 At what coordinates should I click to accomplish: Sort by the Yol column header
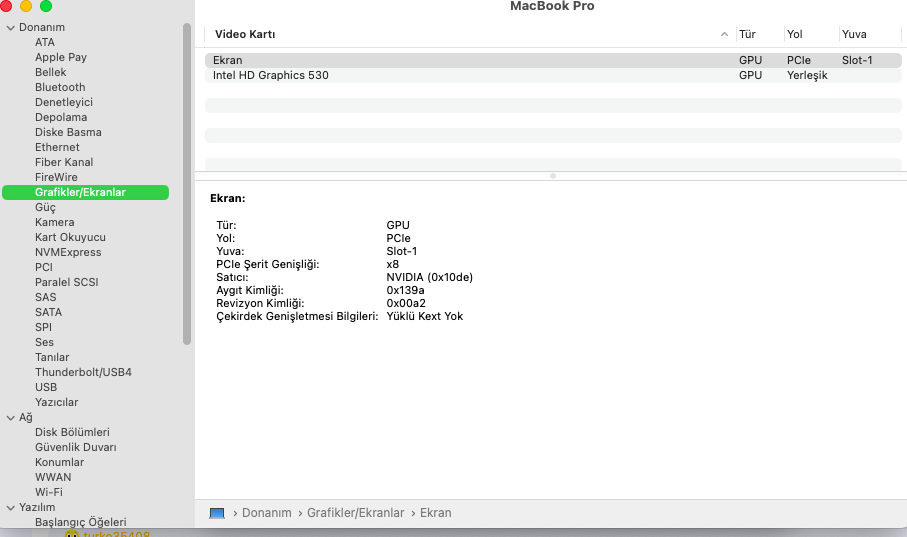click(795, 34)
